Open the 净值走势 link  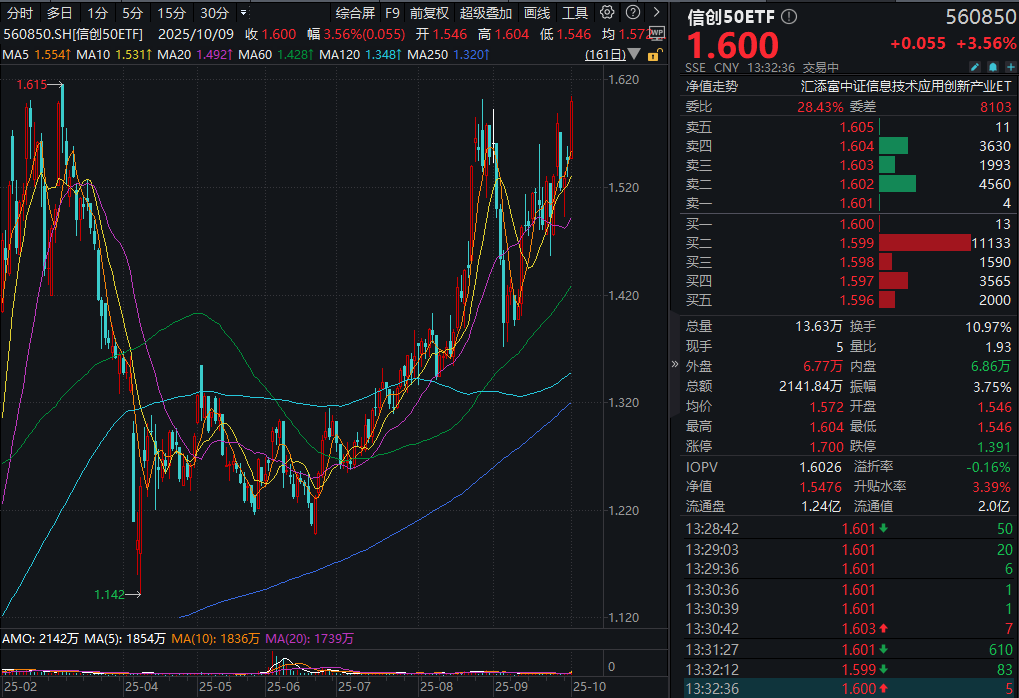pos(711,86)
